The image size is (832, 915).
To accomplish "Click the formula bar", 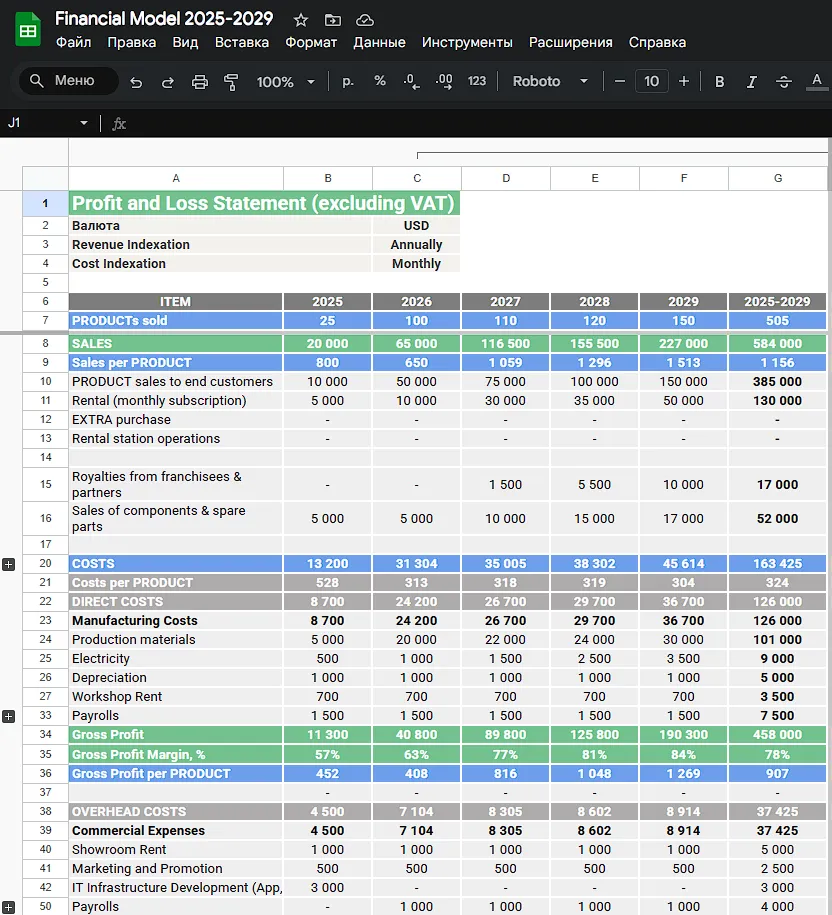I will click(478, 123).
